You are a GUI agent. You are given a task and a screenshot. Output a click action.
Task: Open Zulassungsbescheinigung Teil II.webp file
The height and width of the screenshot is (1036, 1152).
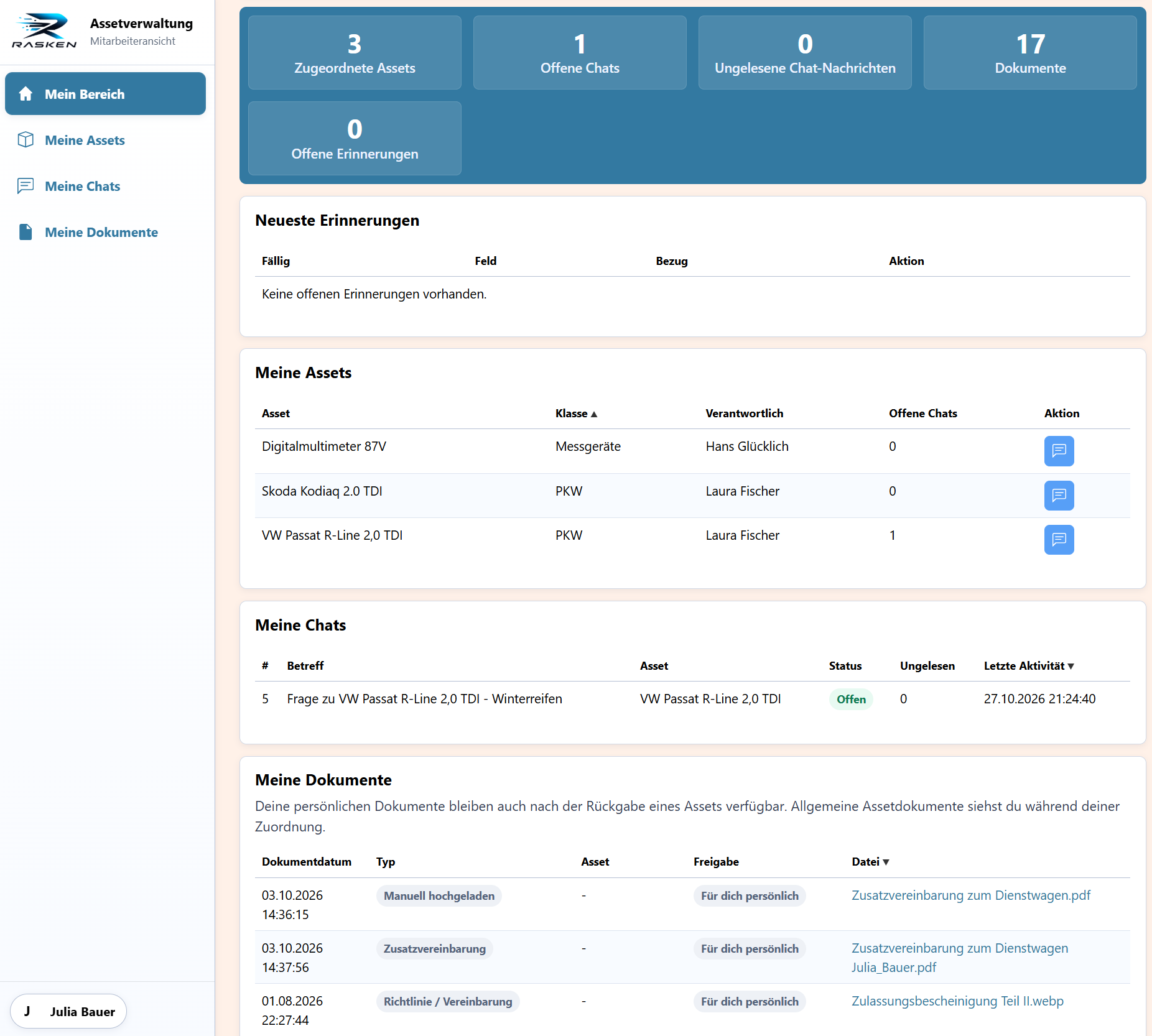click(957, 1001)
